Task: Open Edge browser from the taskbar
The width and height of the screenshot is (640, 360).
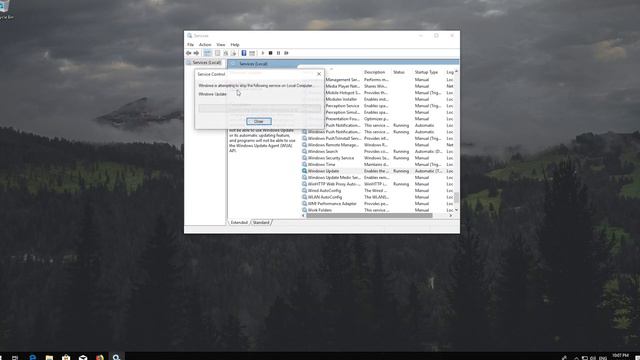Action: click(x=32, y=357)
